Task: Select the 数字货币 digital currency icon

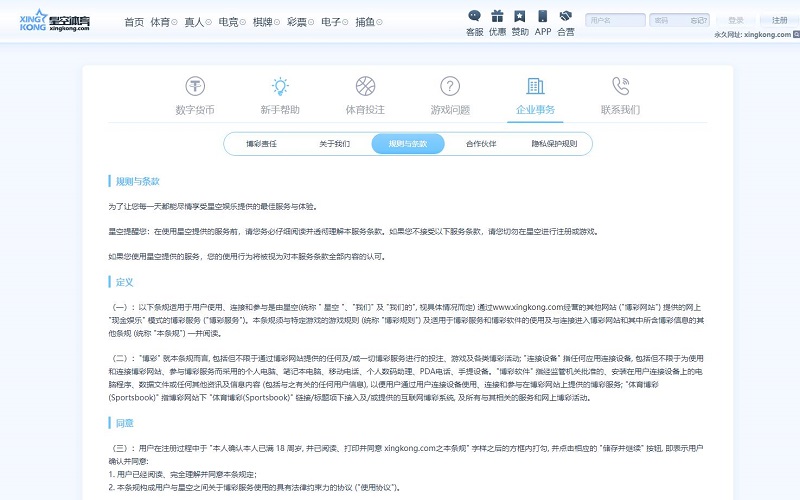Action: pyautogui.click(x=194, y=87)
